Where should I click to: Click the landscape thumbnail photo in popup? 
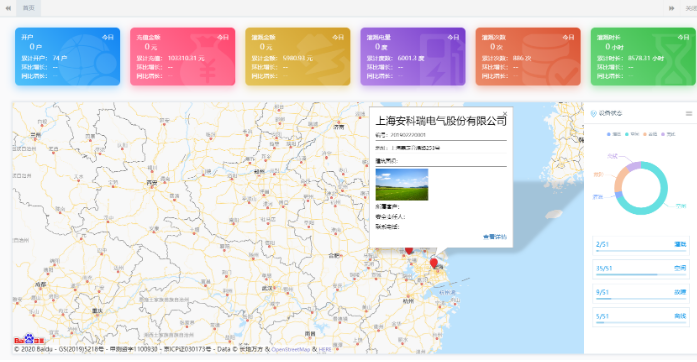coord(402,184)
